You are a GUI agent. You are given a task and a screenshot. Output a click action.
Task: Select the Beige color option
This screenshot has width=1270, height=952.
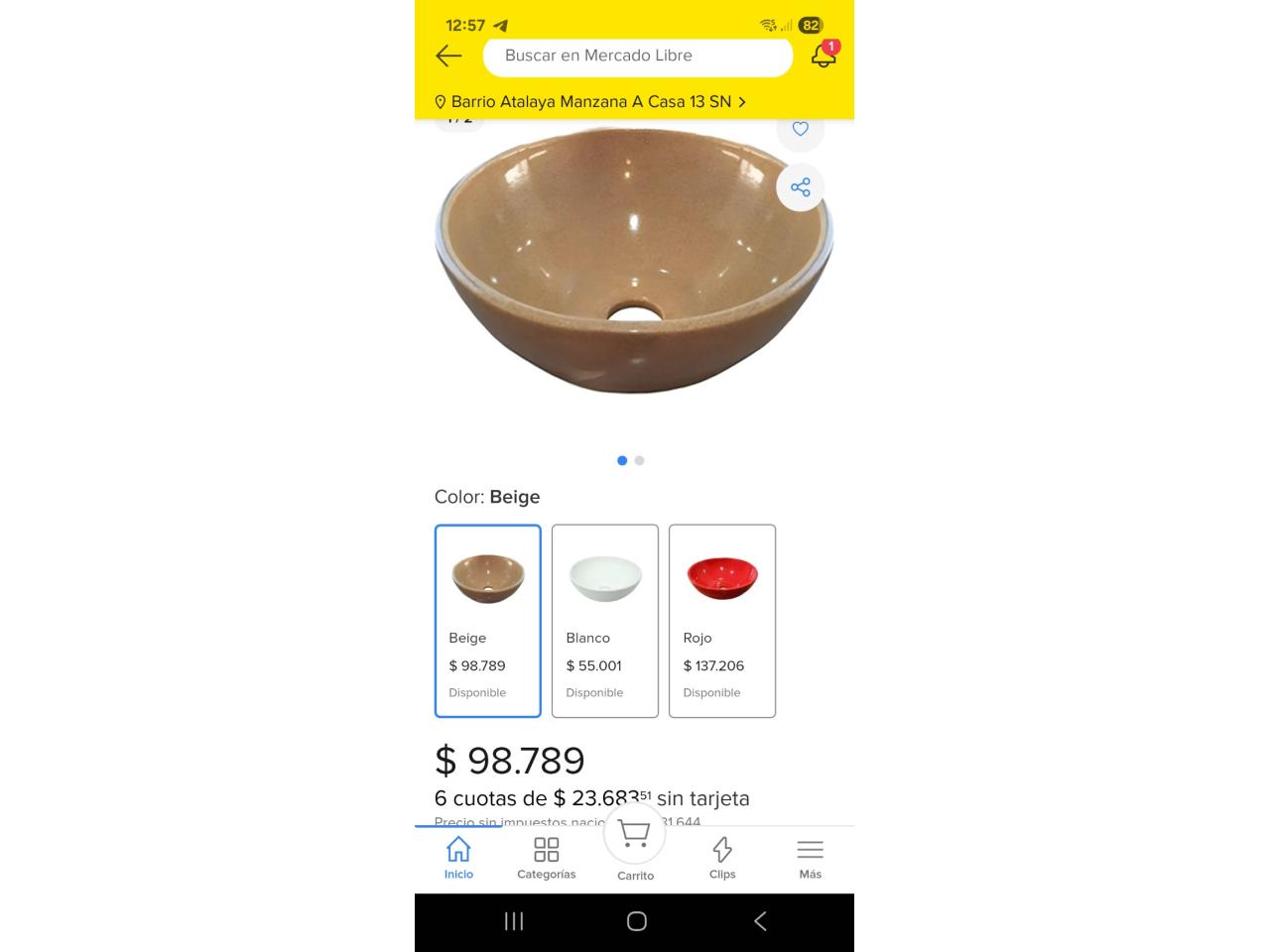(488, 621)
